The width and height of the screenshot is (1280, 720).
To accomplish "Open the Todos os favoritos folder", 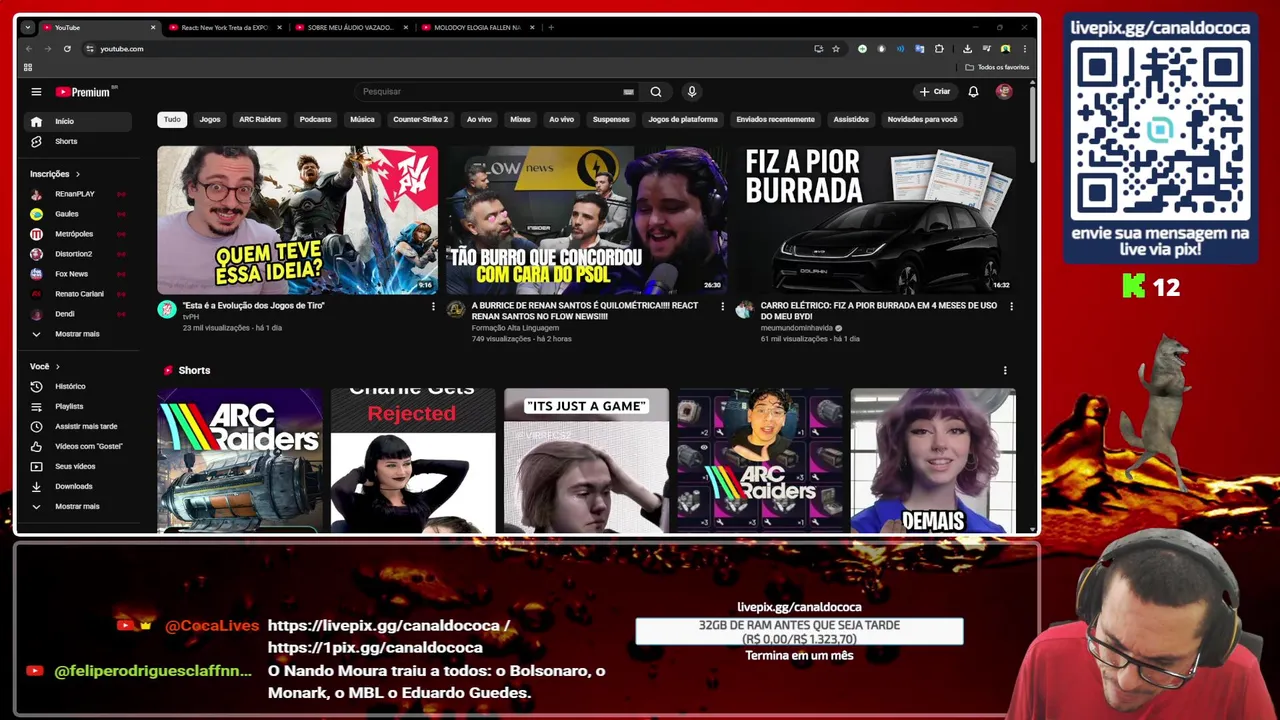I will coord(997,67).
